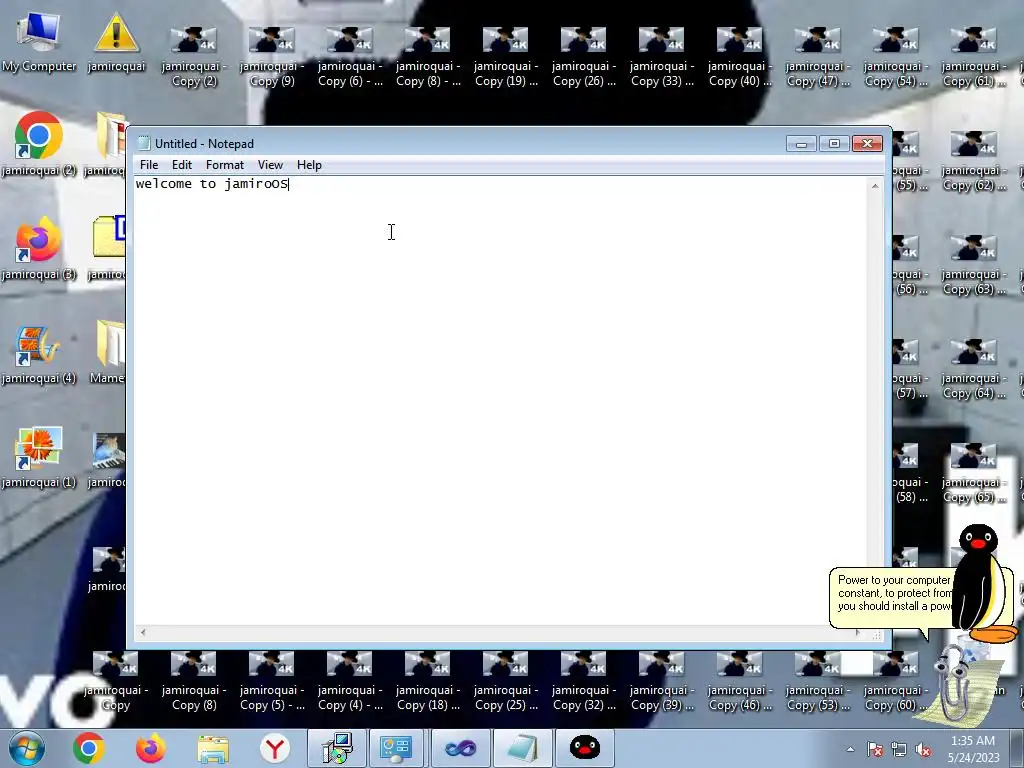This screenshot has height=768, width=1024.
Task: Select the jamiroquai - Copy (2) desktop icon
Action: coord(194,57)
